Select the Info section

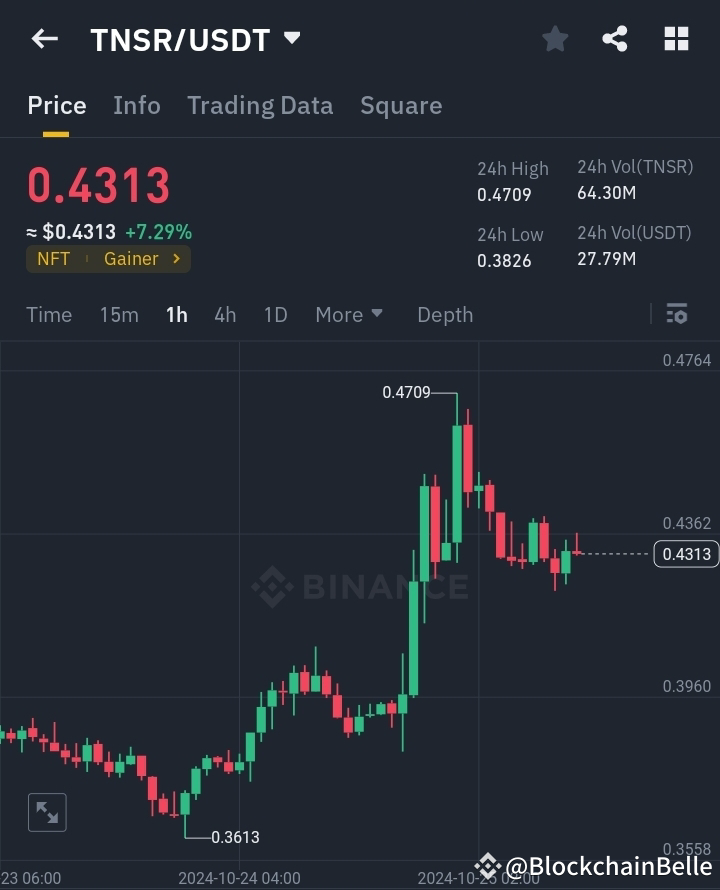click(x=137, y=105)
